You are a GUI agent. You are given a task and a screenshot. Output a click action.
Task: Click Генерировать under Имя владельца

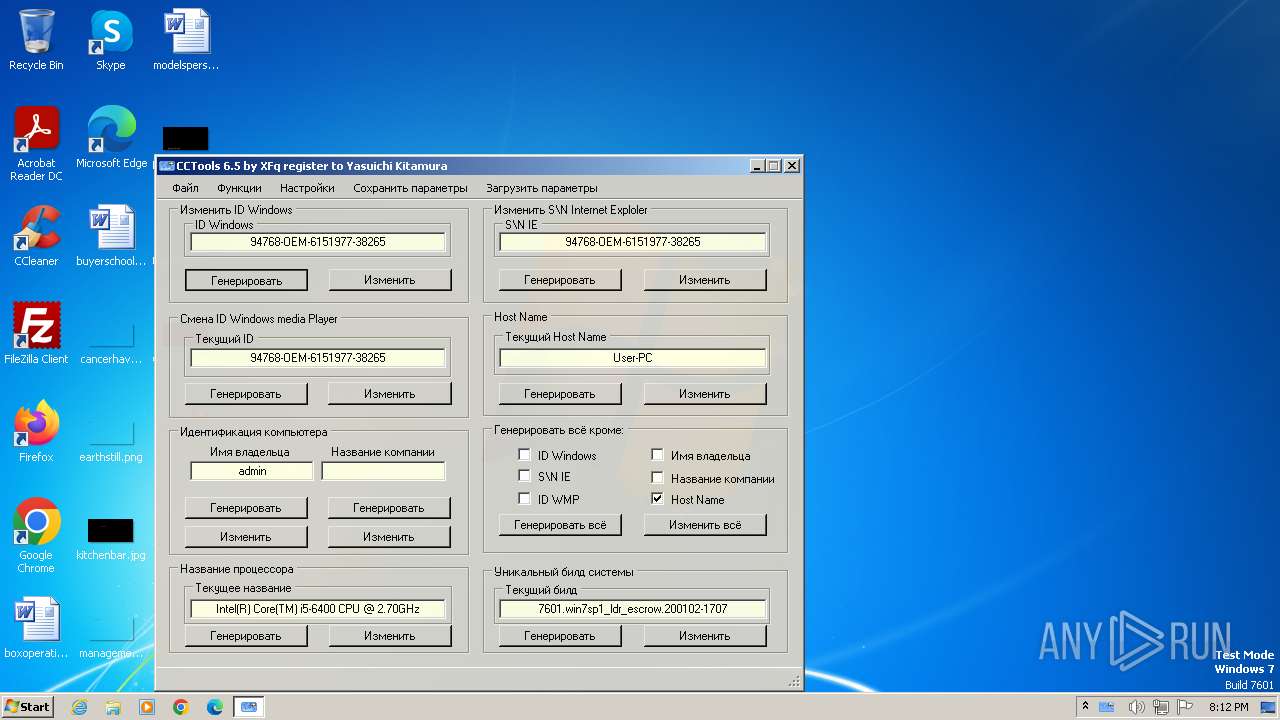tap(246, 508)
